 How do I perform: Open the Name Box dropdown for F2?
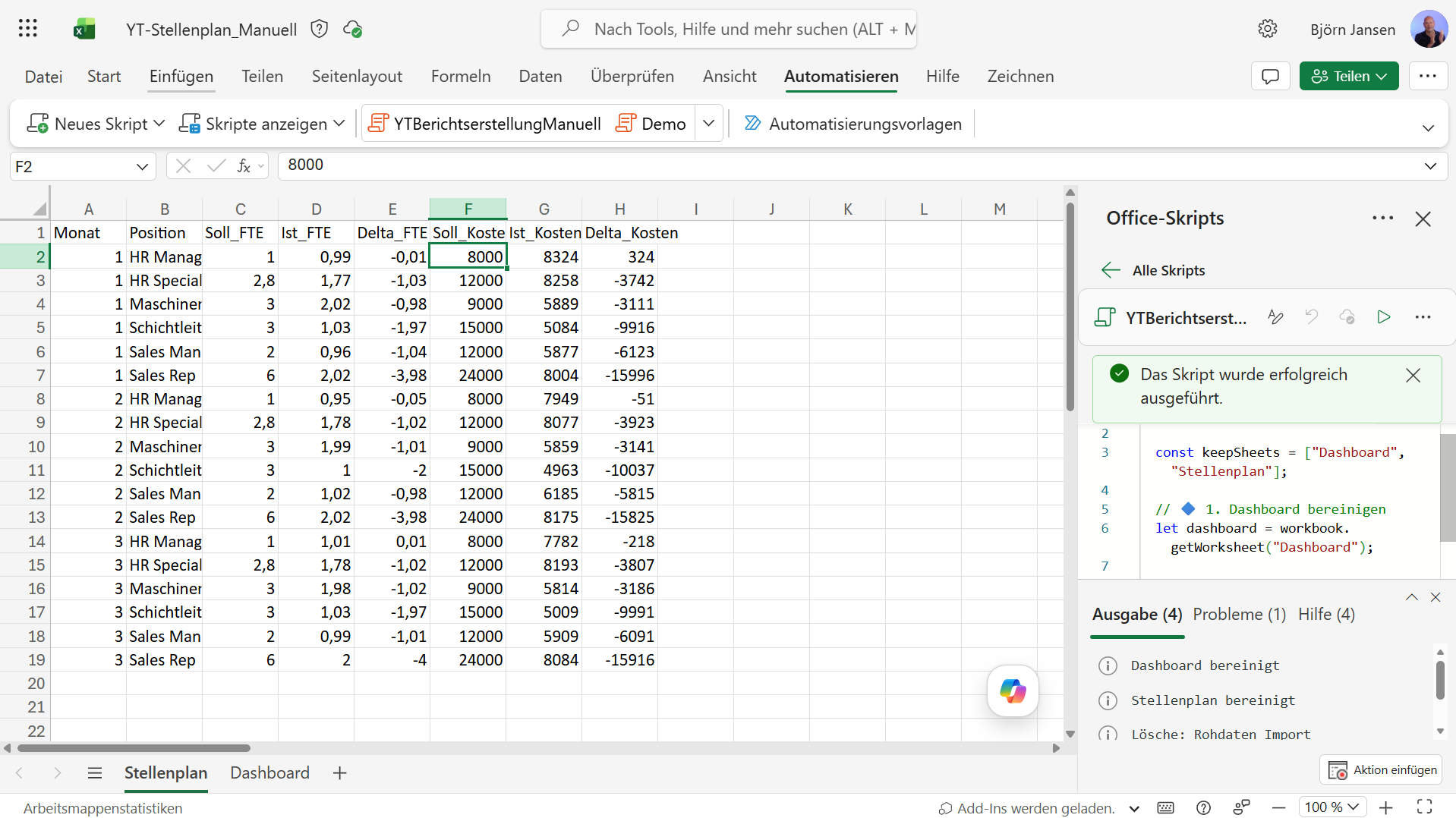[x=142, y=167]
